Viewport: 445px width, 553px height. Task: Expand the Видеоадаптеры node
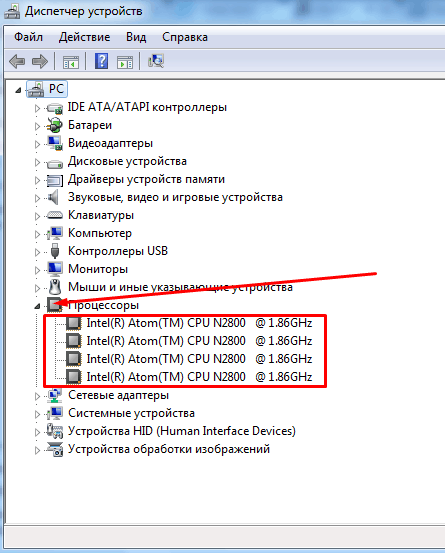tap(37, 144)
